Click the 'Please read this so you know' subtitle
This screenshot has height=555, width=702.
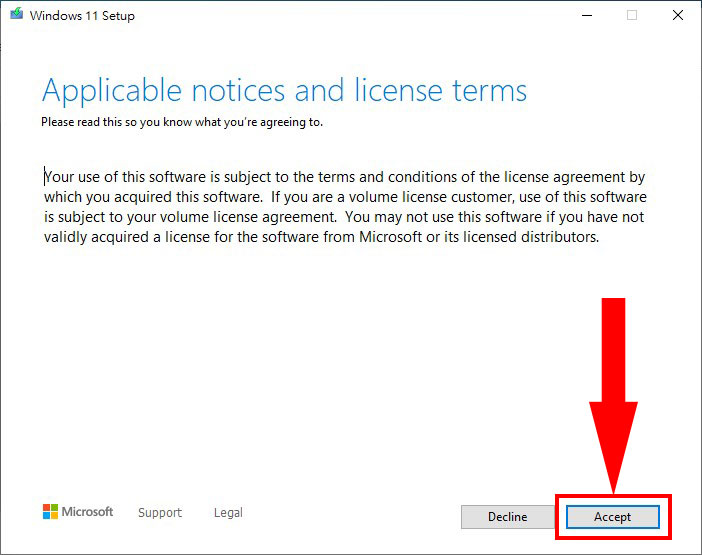point(182,122)
